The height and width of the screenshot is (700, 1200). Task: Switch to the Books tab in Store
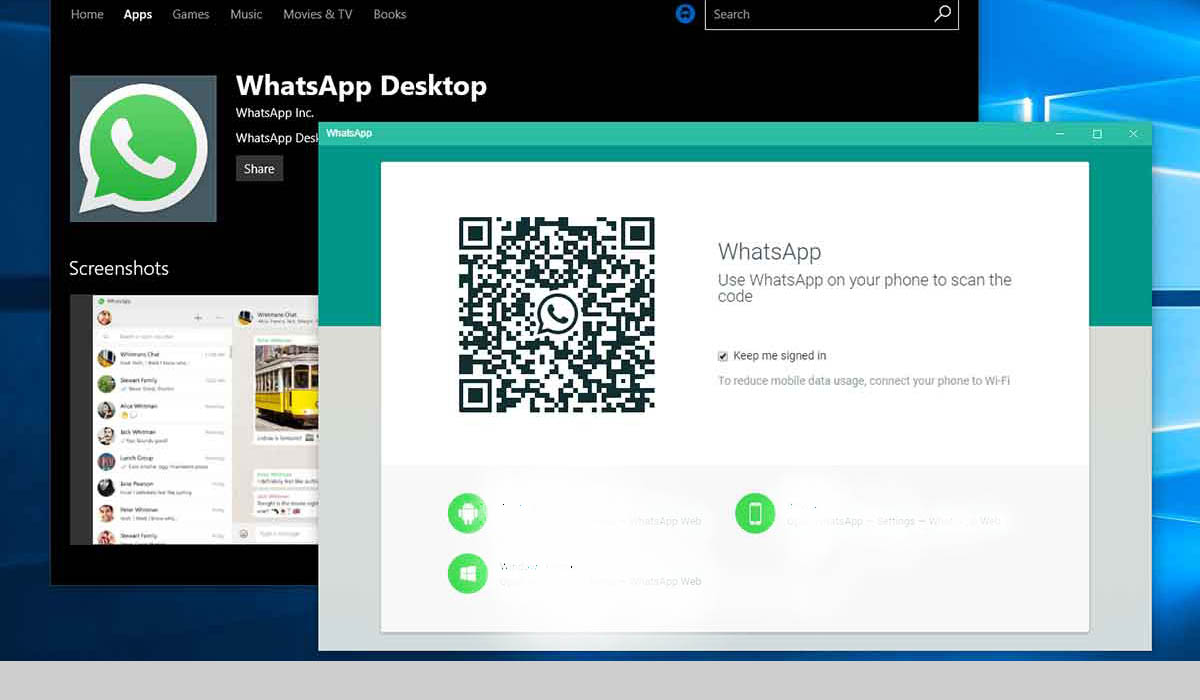[390, 14]
